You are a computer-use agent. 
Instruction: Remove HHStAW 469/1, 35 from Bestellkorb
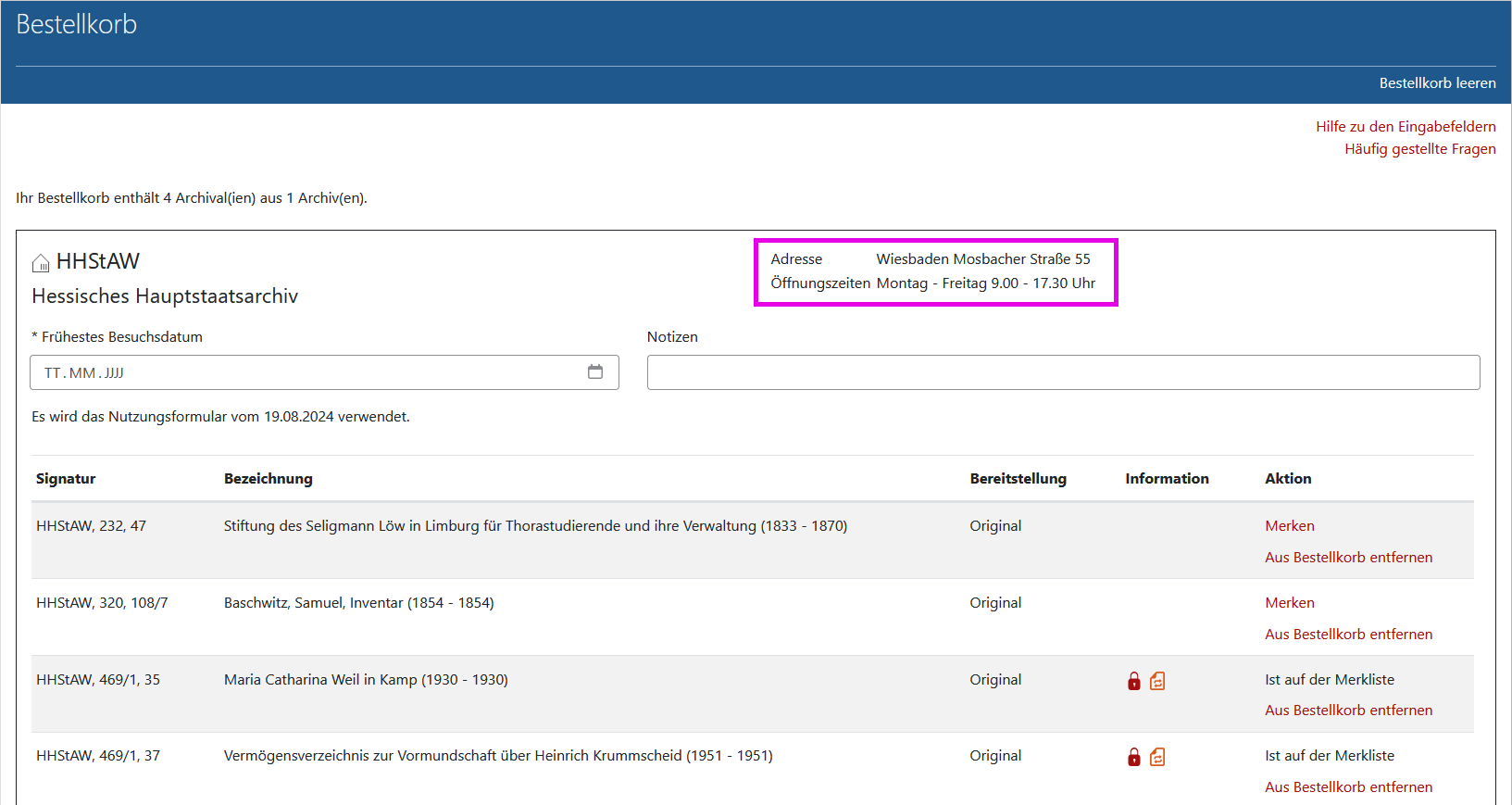(1348, 711)
